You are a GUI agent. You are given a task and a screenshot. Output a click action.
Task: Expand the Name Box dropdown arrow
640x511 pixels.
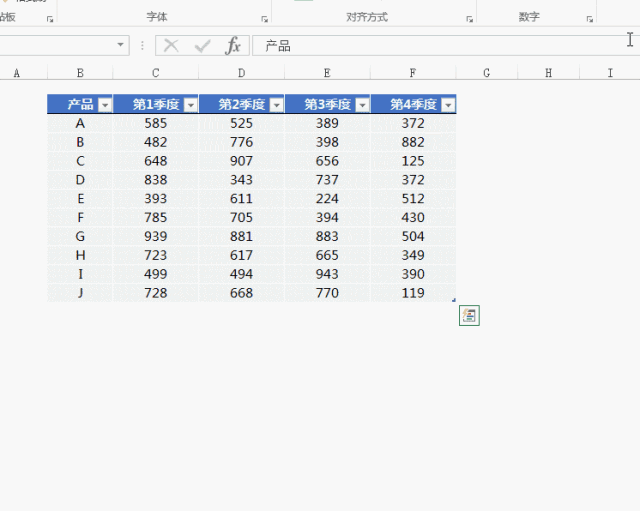point(120,44)
